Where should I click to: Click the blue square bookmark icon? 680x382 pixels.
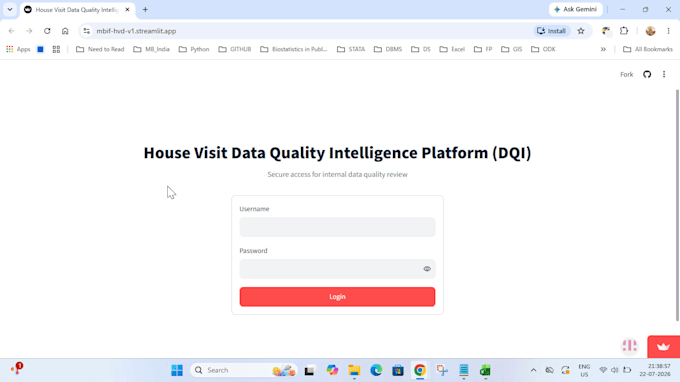coord(40,49)
